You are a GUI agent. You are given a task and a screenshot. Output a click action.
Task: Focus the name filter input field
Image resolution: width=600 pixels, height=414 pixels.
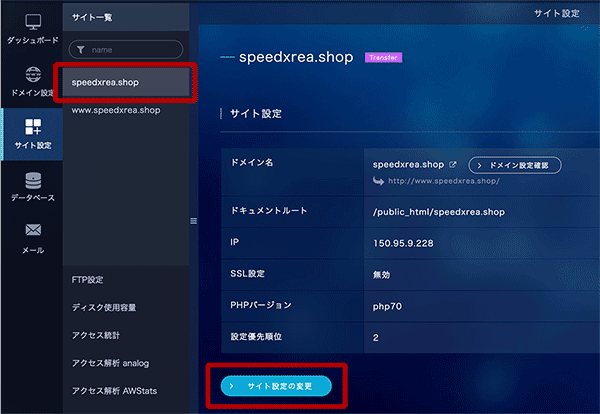(126, 50)
